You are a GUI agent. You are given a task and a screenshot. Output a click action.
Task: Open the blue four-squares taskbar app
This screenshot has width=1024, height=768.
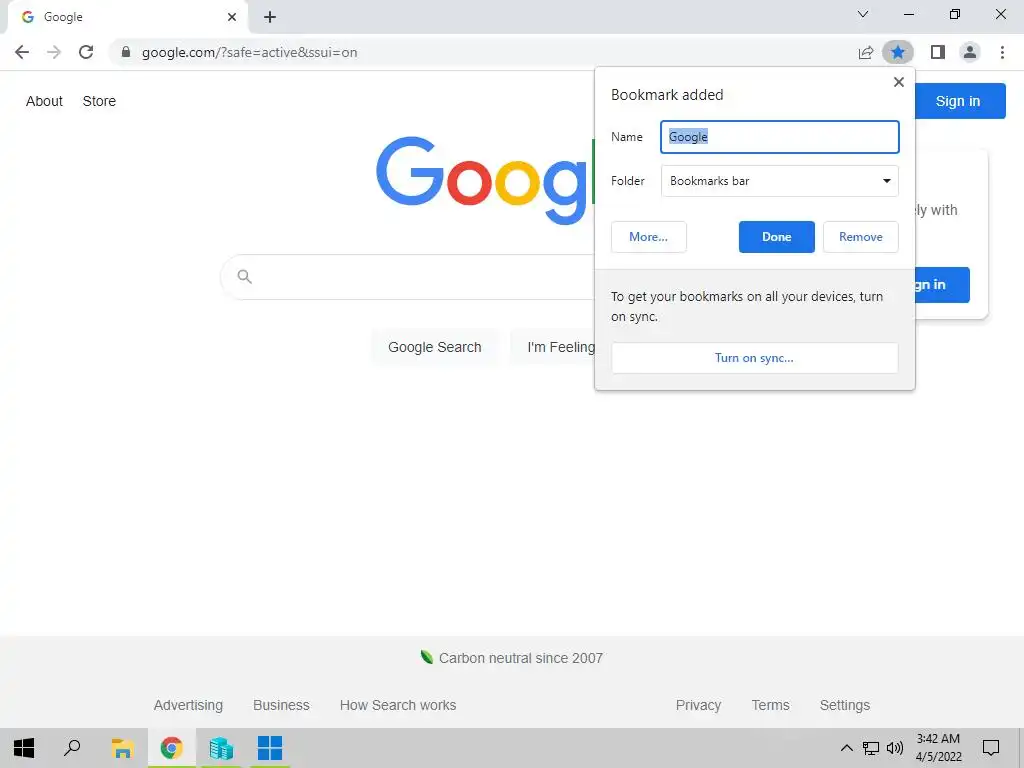click(x=270, y=748)
